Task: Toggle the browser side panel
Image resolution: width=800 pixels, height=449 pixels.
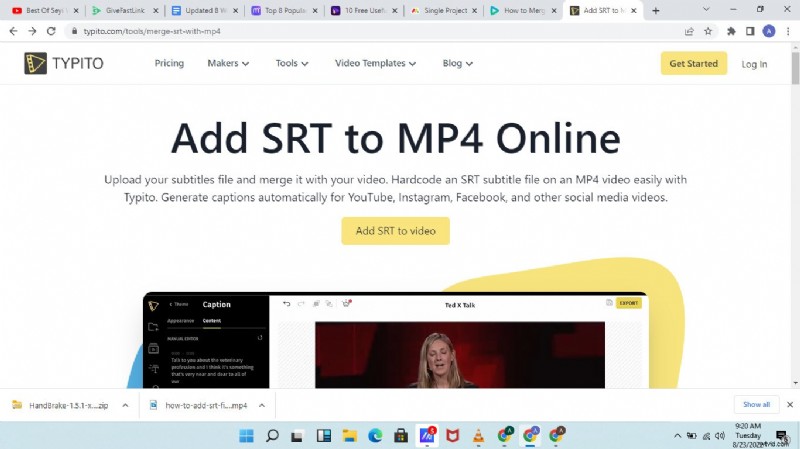Action: [750, 31]
